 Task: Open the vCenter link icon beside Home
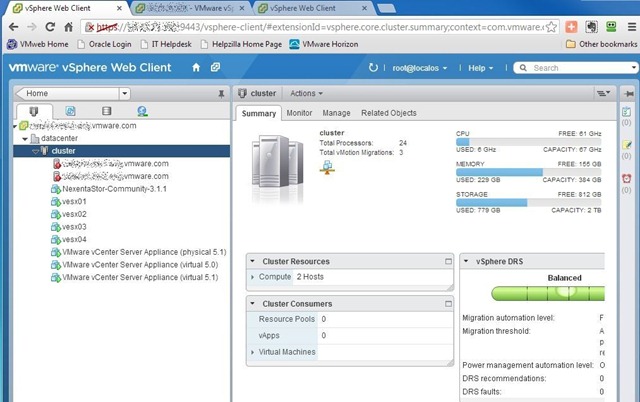coord(215,67)
